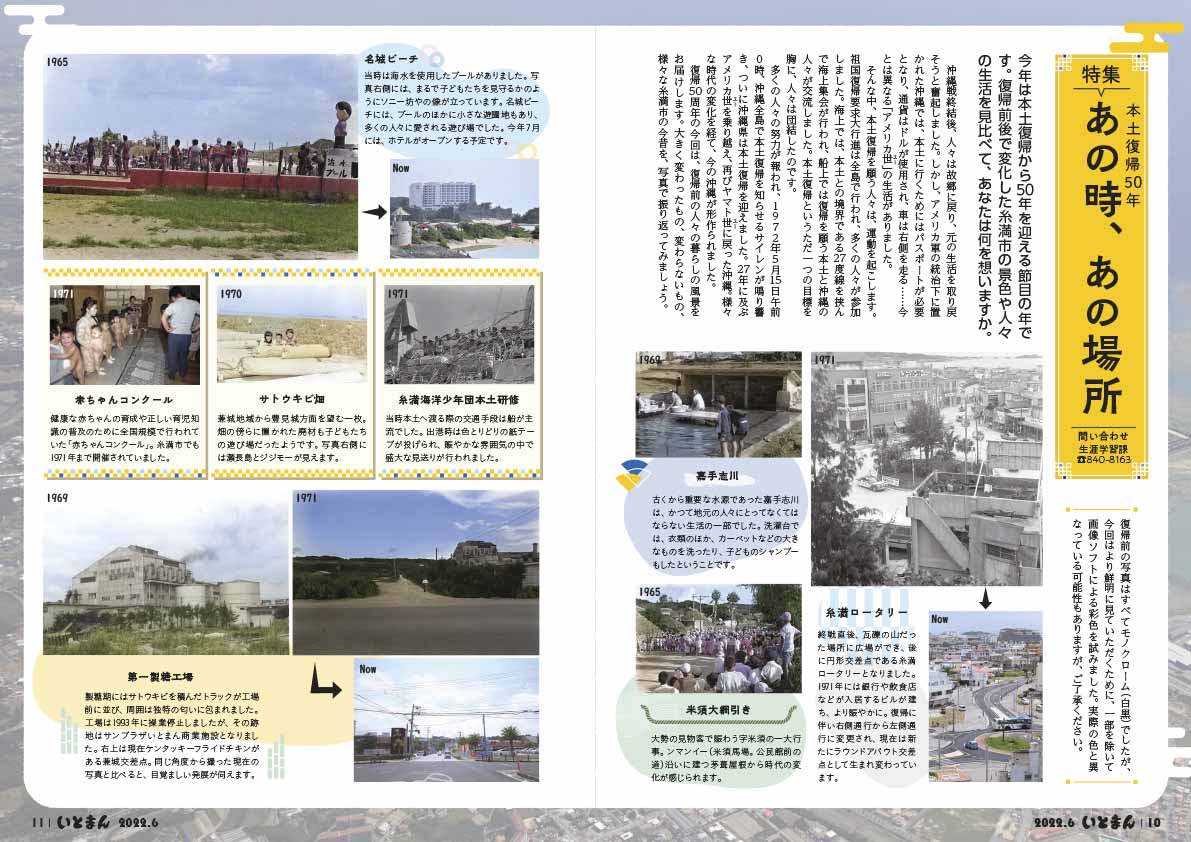Click the 糸満ロータリー heading
Viewport: 1191px width, 842px height.
pyautogui.click(x=867, y=613)
